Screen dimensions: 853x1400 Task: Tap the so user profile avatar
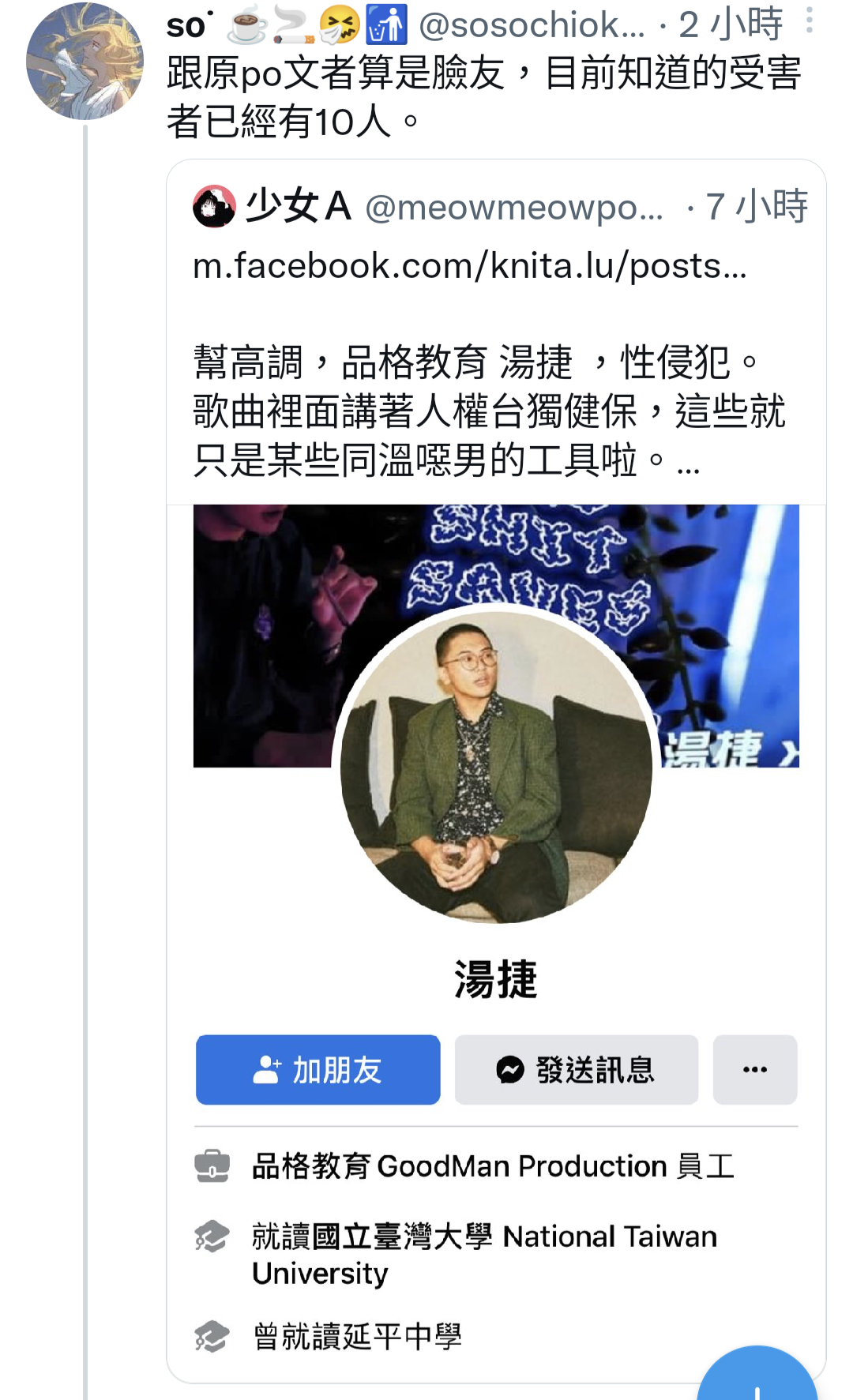click(x=85, y=61)
